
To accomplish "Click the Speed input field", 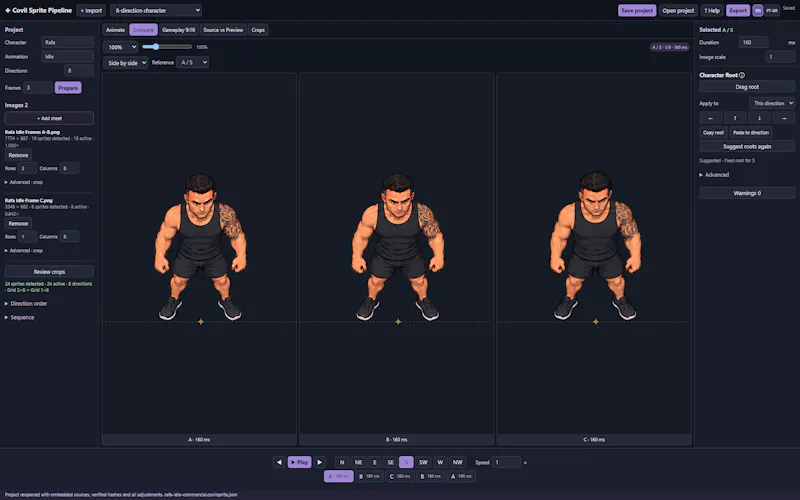I will (x=506, y=462).
